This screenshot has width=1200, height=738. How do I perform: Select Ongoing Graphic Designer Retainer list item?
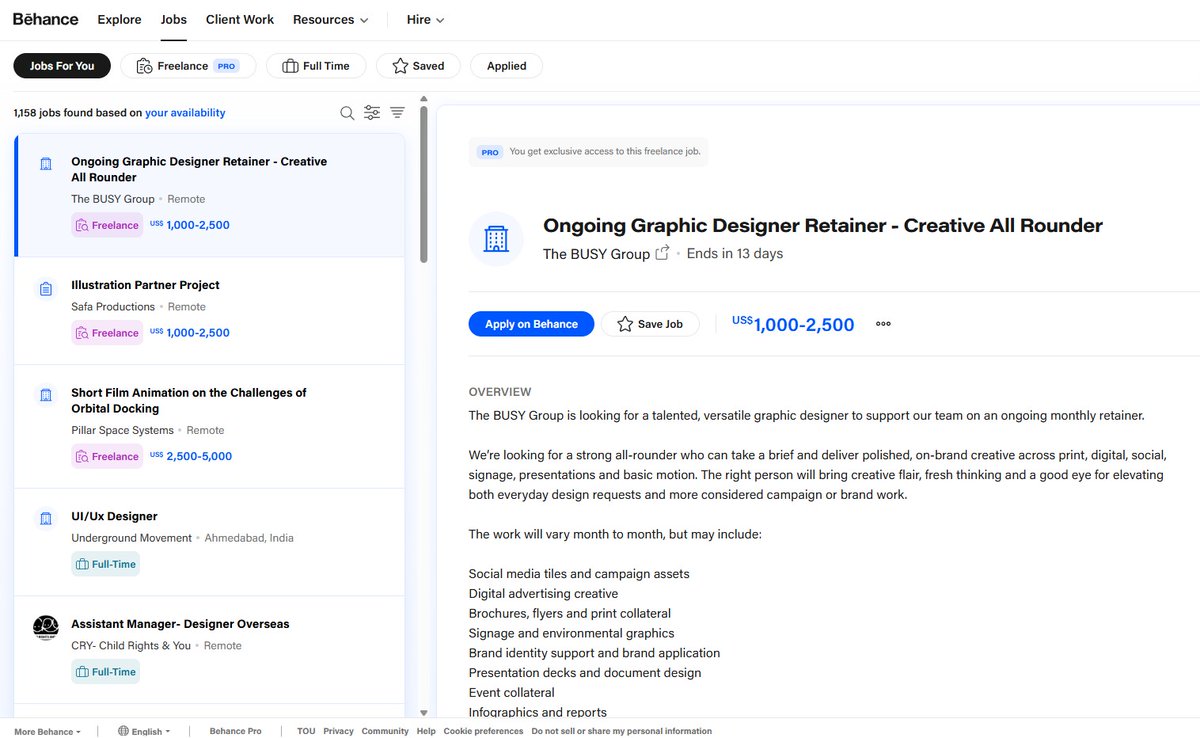click(x=210, y=195)
